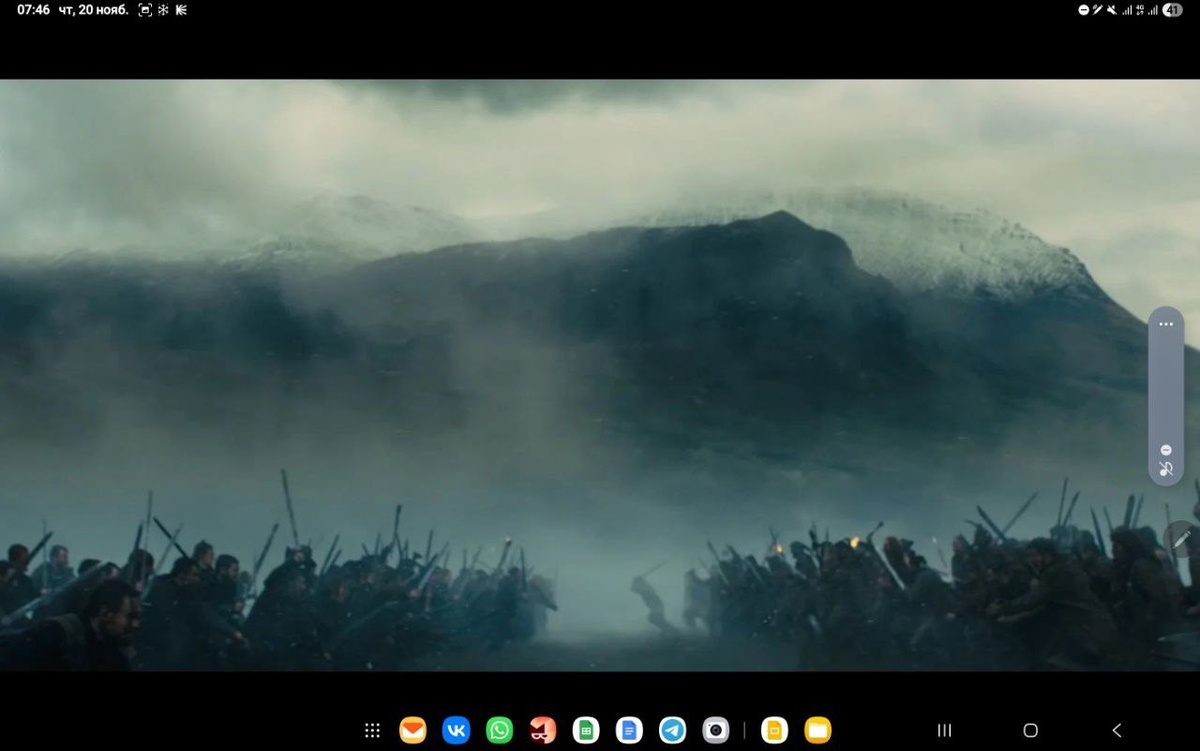The width and height of the screenshot is (1200, 751).
Task: Tap the date чт, 20 нояб.
Action: tap(94, 10)
